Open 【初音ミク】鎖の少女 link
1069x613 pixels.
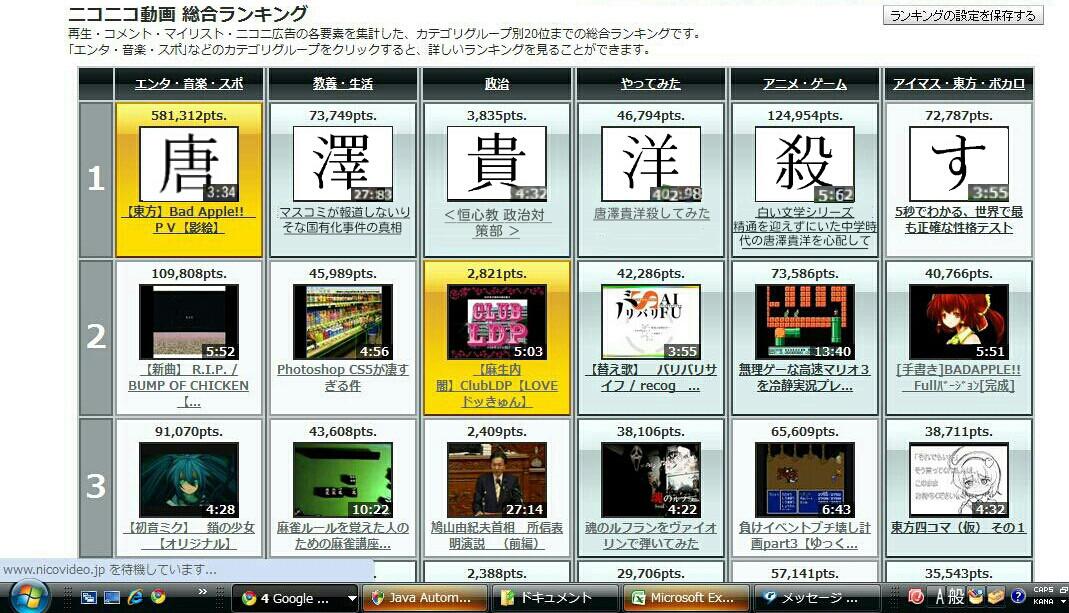pos(189,536)
